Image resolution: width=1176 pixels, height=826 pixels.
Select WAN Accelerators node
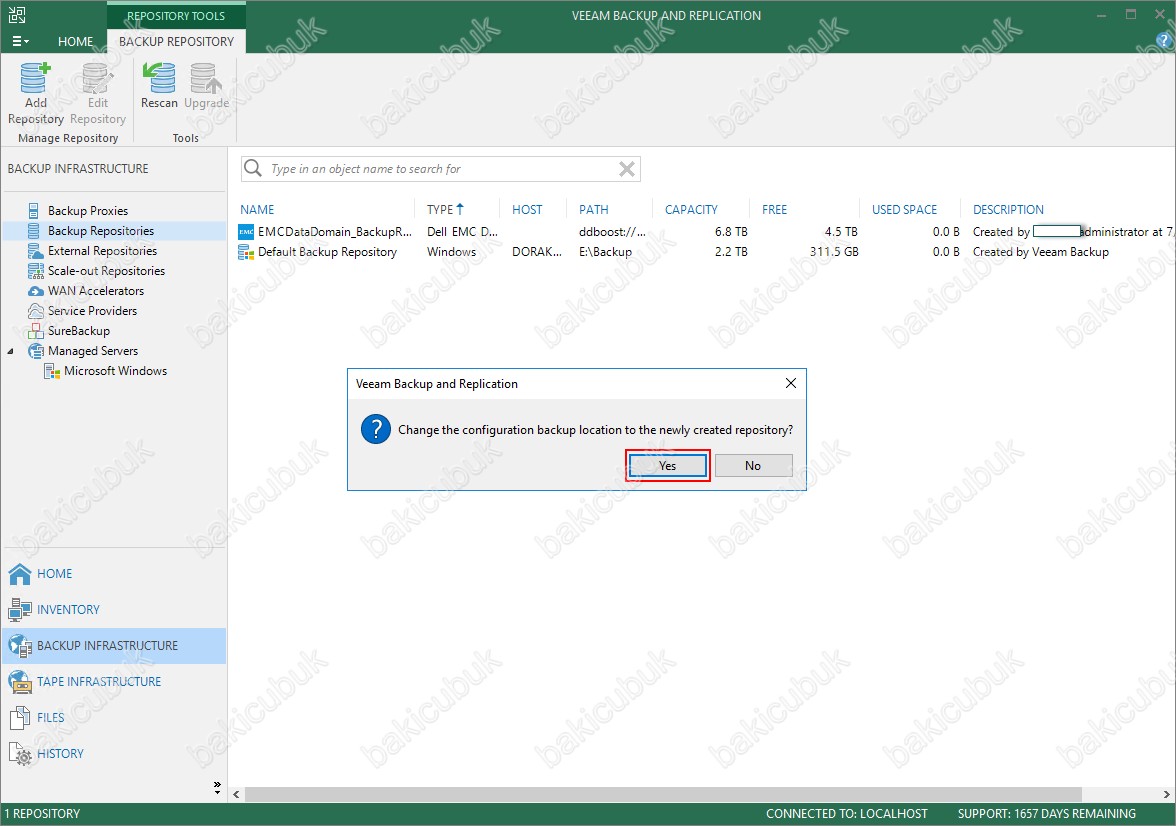point(96,291)
